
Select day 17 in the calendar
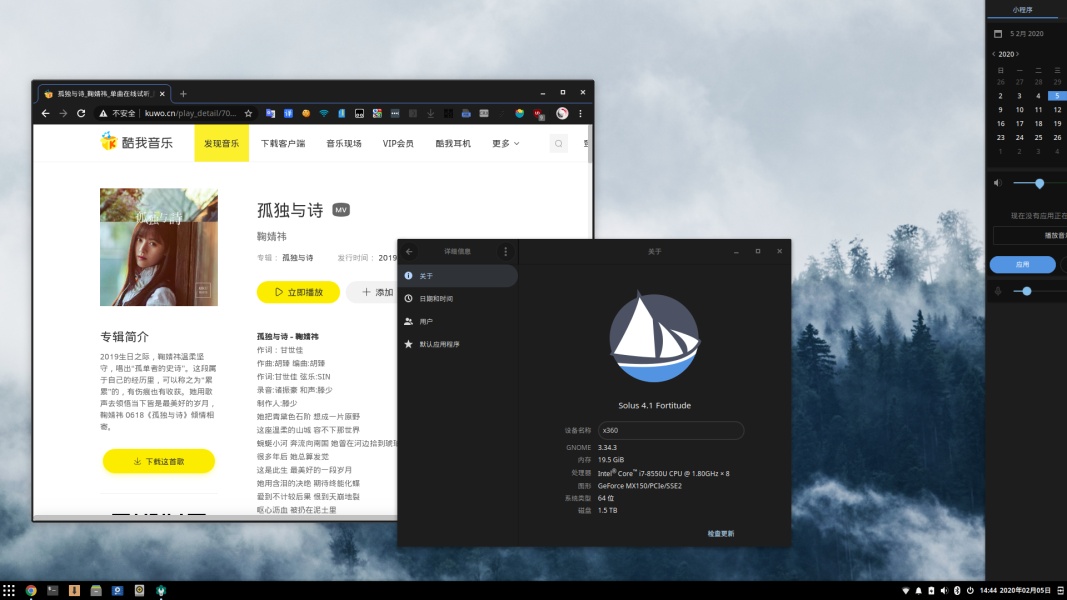(x=1019, y=124)
